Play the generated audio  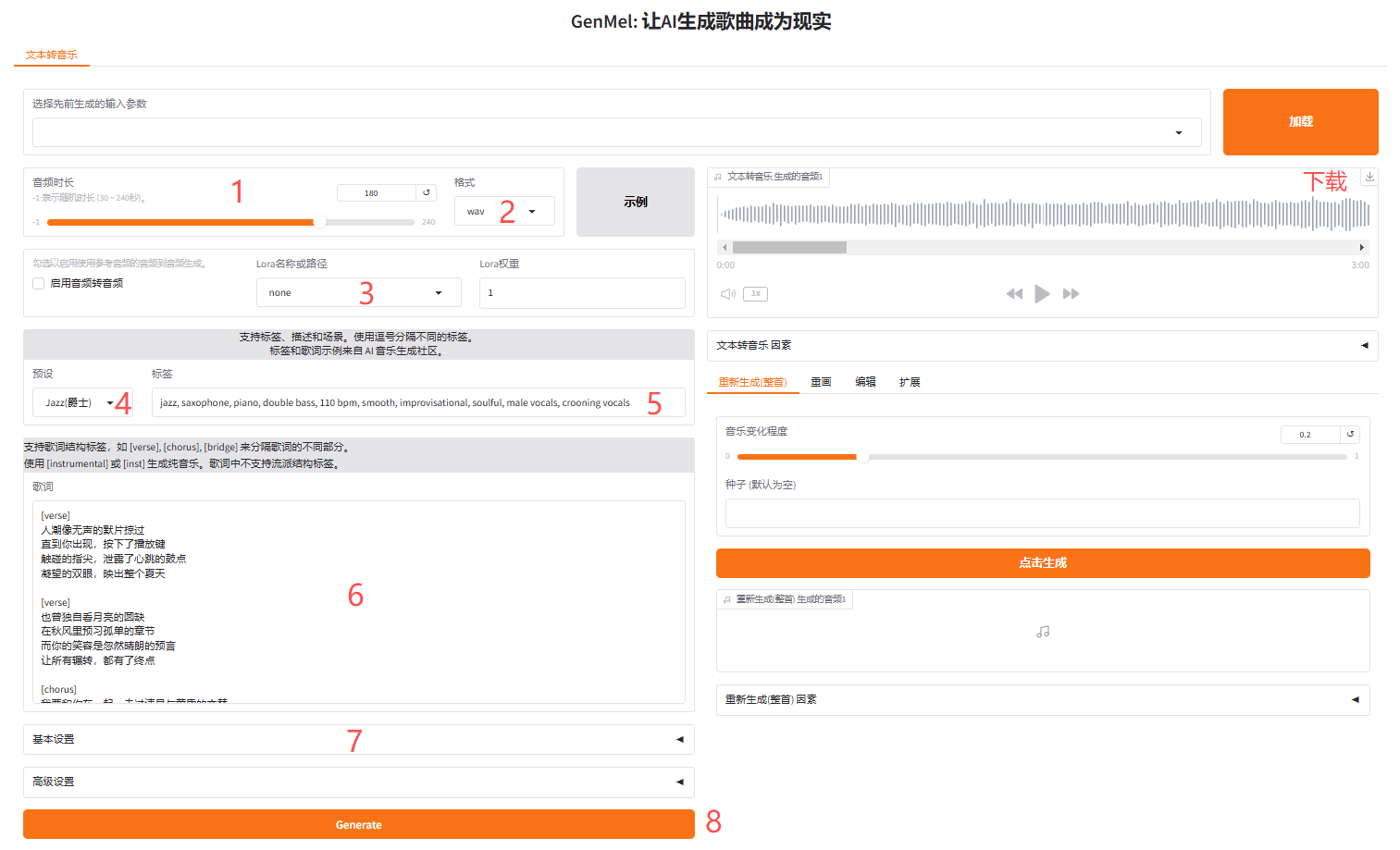coord(1043,294)
